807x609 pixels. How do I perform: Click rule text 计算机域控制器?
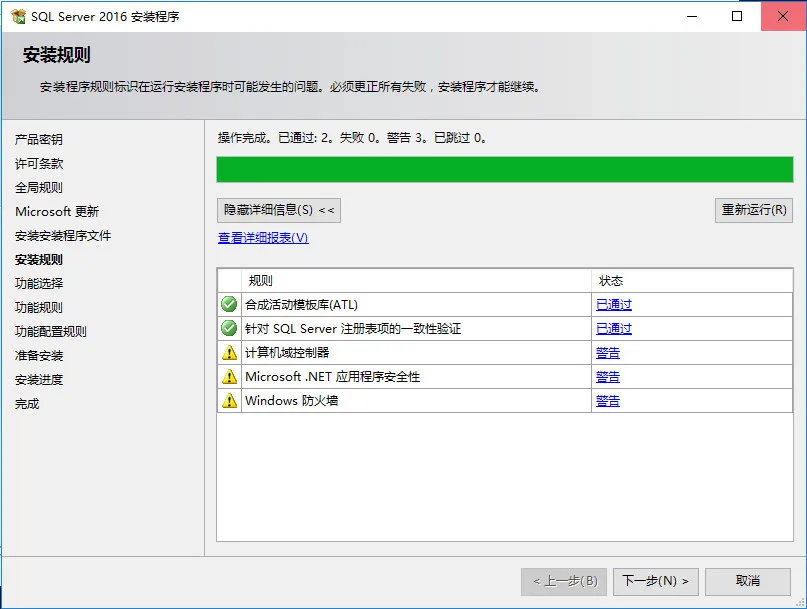coord(287,353)
